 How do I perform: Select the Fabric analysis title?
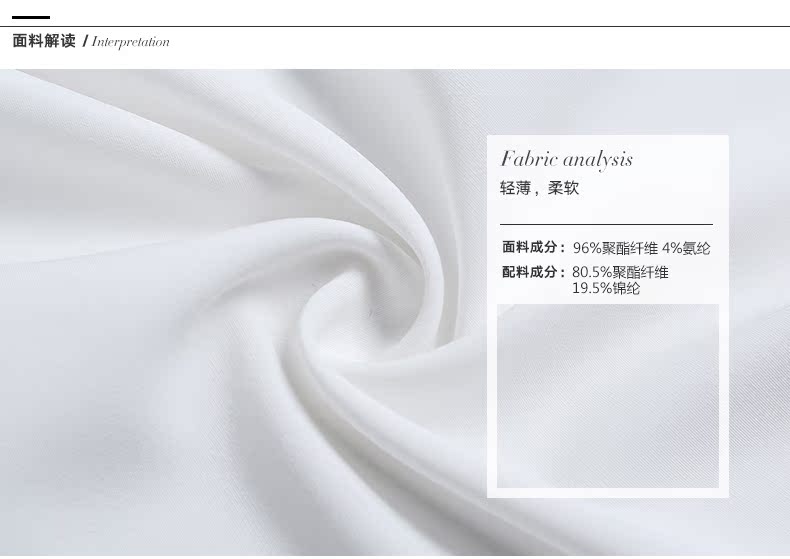(566, 160)
